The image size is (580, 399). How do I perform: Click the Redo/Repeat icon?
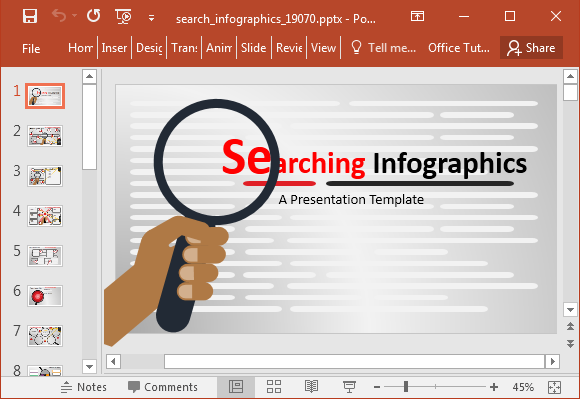[x=94, y=16]
